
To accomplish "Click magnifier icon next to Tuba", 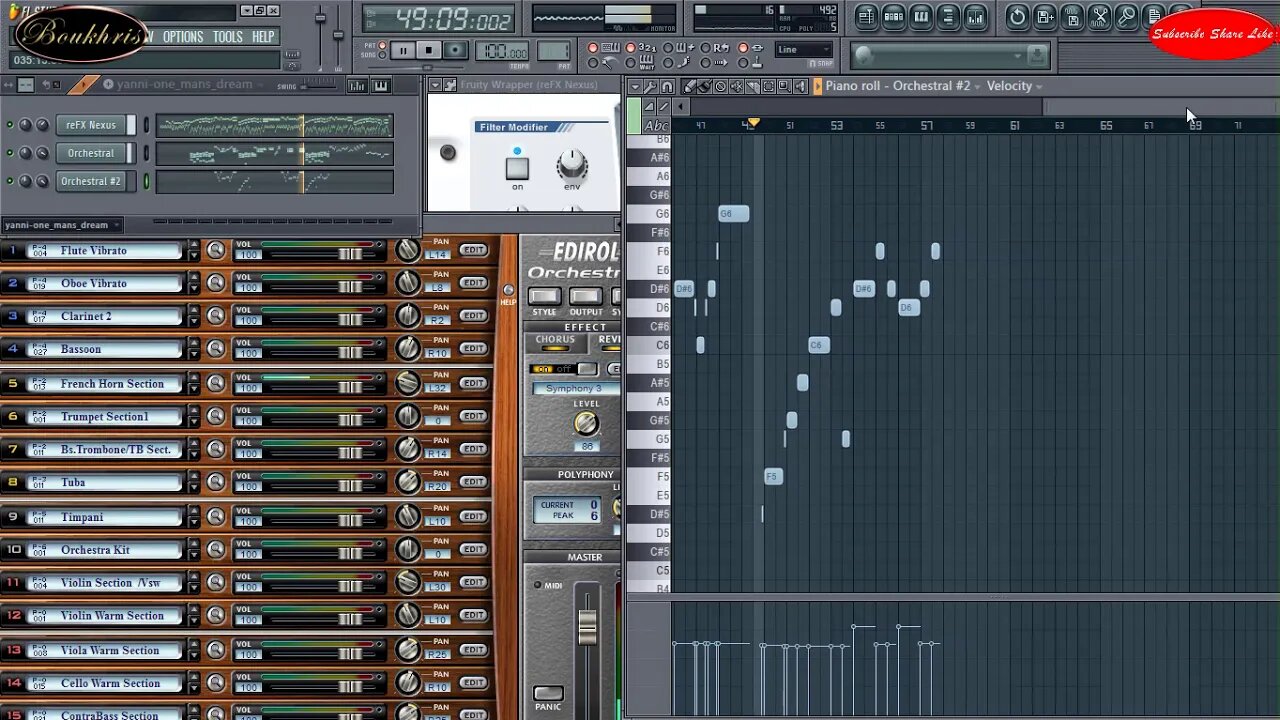I will click(216, 482).
